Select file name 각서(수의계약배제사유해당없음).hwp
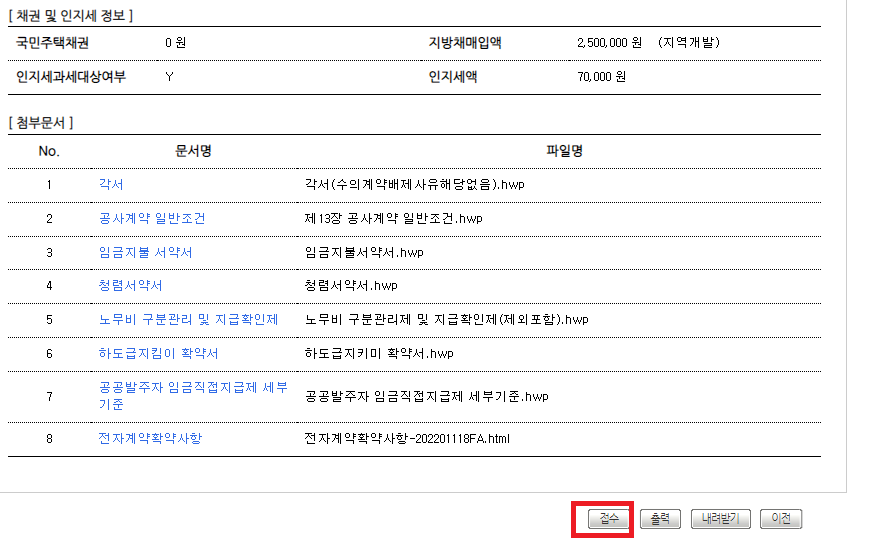This screenshot has height=544, width=881. (x=415, y=184)
